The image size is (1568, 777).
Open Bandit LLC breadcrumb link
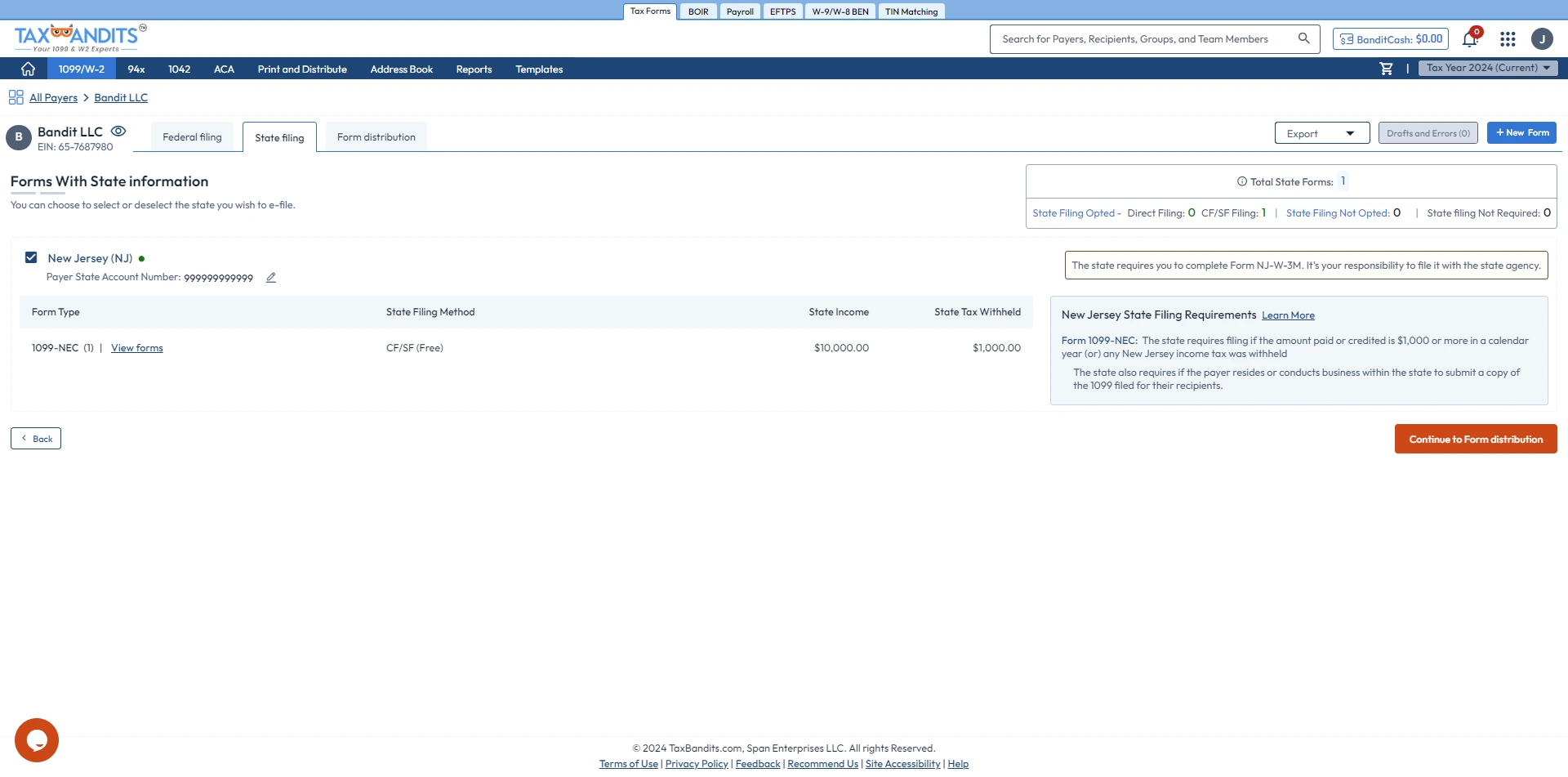pos(121,97)
